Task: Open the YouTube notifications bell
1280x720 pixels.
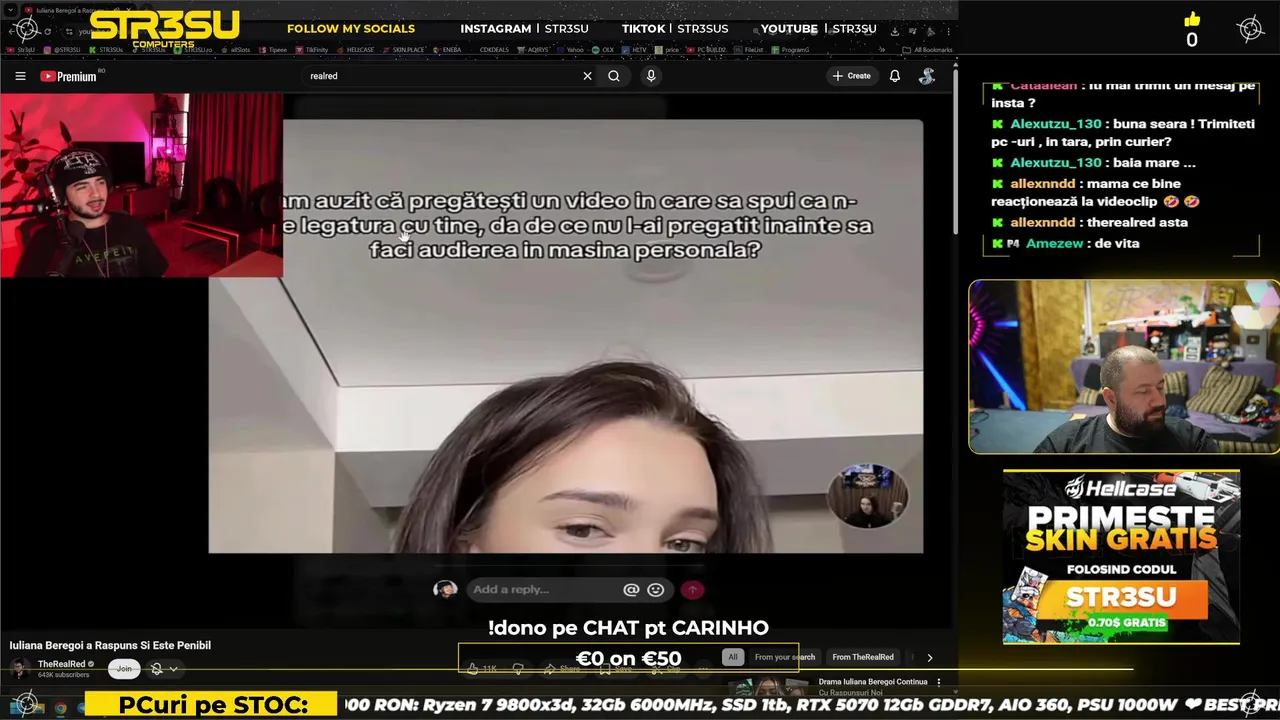Action: [895, 76]
